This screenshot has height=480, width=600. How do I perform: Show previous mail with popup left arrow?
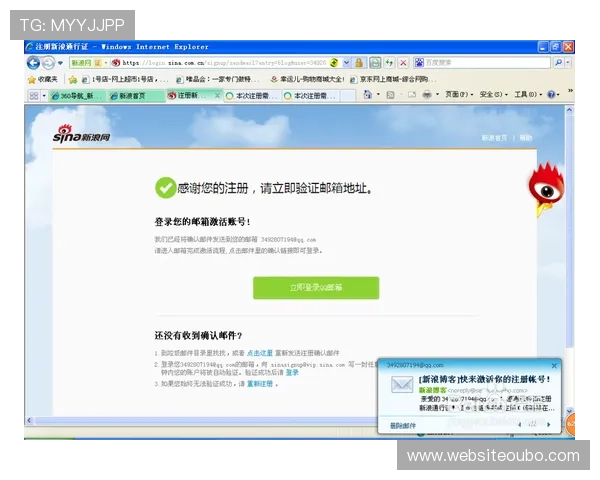pyautogui.click(x=520, y=424)
